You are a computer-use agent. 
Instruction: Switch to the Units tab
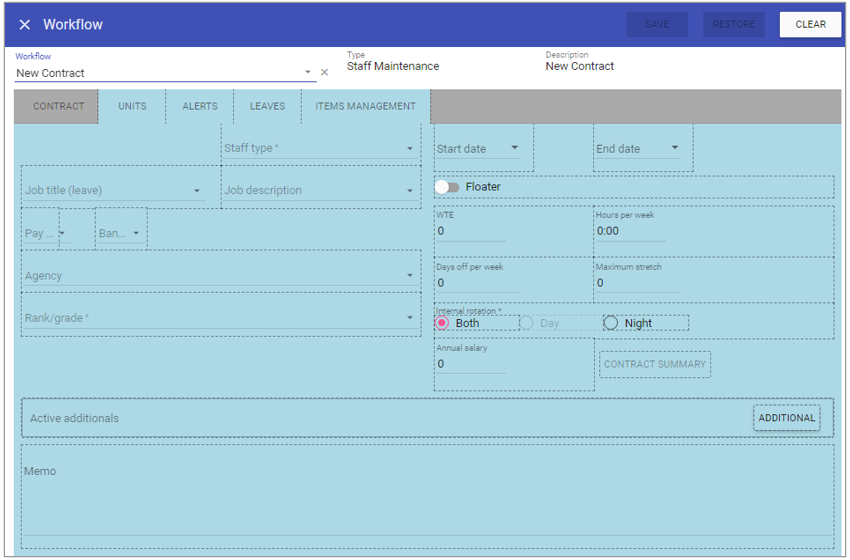[x=132, y=107]
